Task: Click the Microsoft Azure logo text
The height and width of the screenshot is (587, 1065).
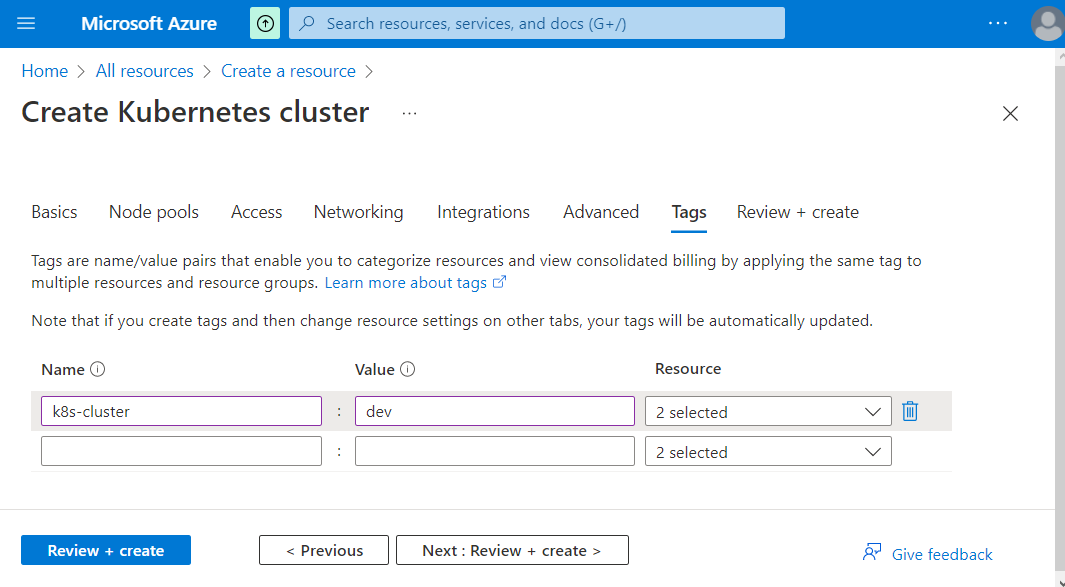Action: [x=149, y=24]
